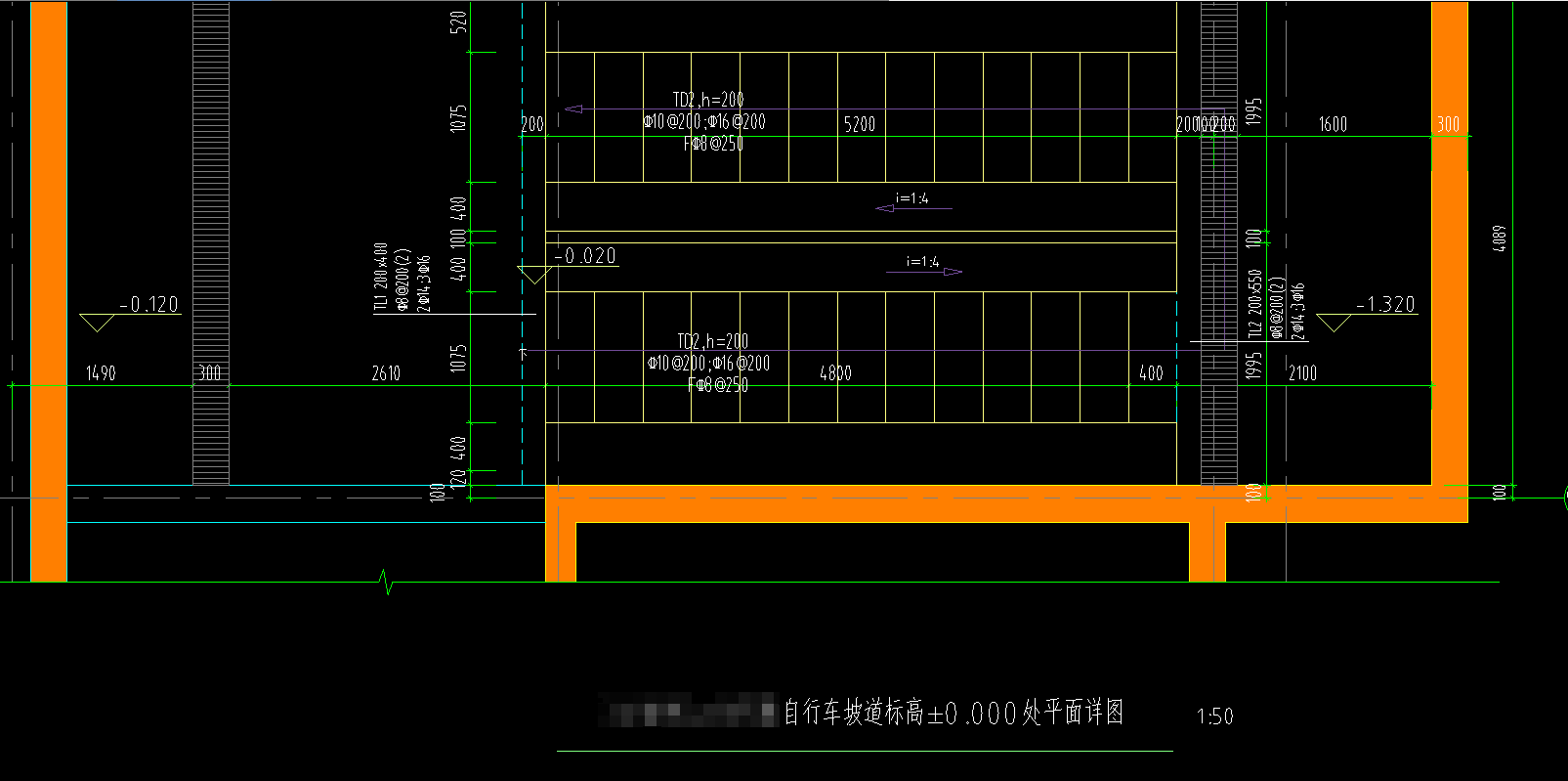
Task: Select the 2100 dimension text
Action: 1302,372
